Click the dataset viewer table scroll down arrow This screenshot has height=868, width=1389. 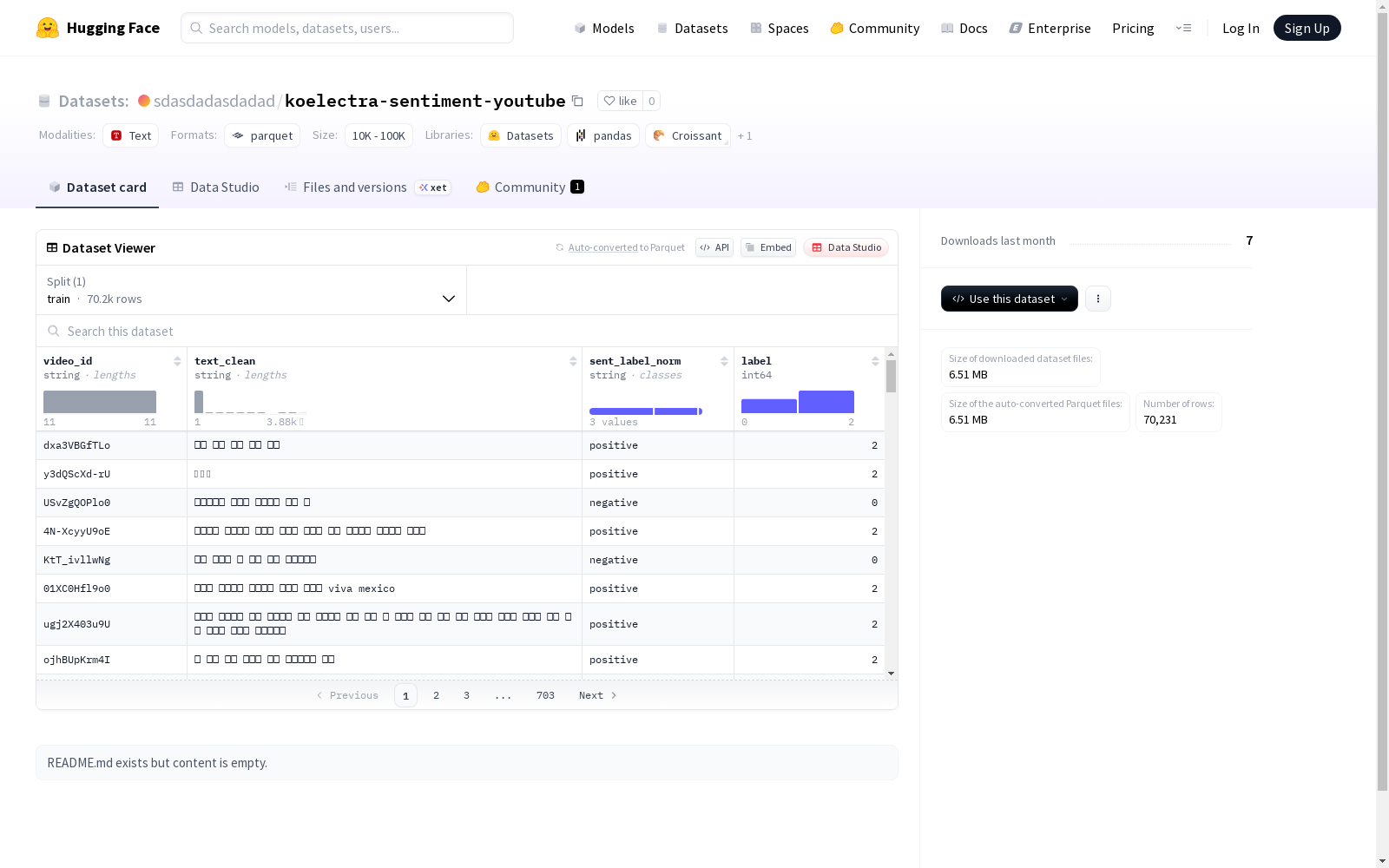point(891,674)
